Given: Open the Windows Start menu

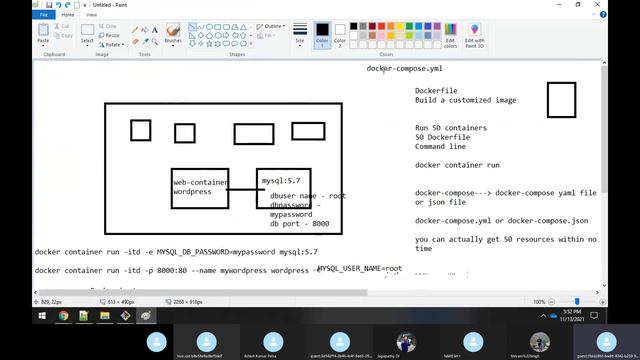Looking at the screenshot, I should [x=42, y=316].
